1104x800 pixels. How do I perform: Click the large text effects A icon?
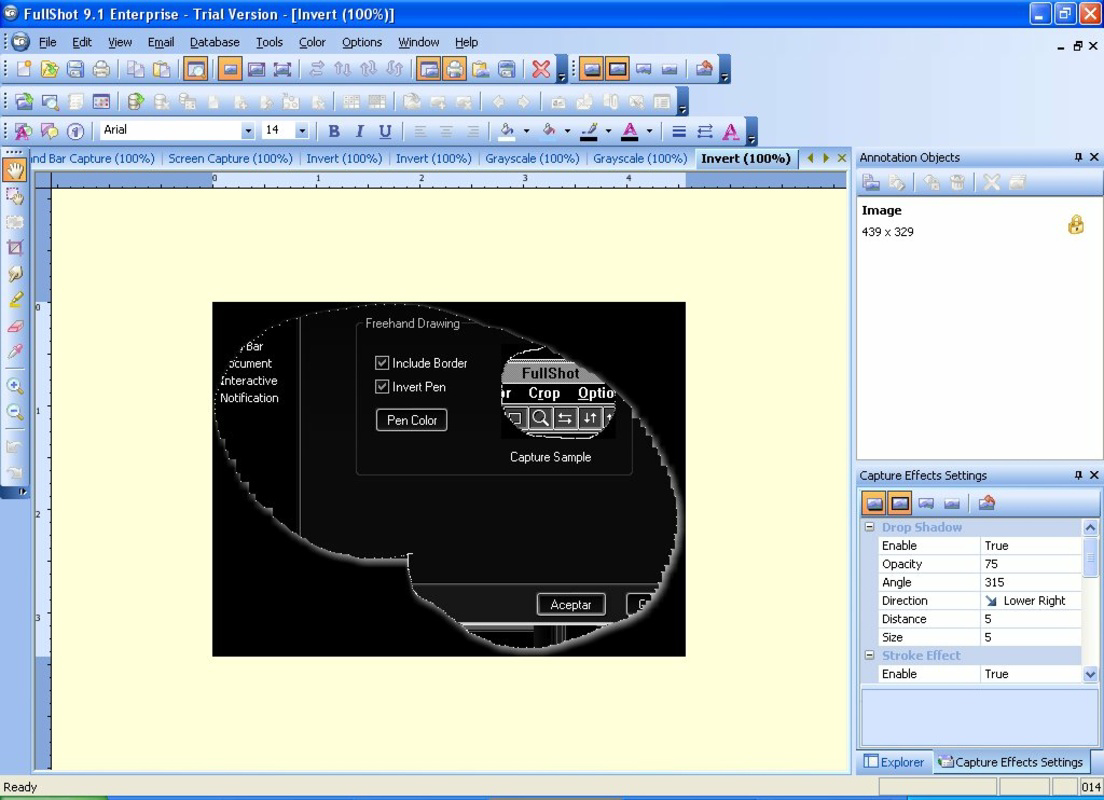tap(731, 131)
